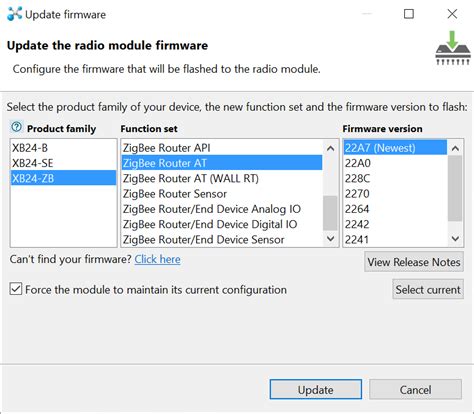Screen dimensions: 474x414
Task: Select firmware version 2242
Action: point(395,224)
